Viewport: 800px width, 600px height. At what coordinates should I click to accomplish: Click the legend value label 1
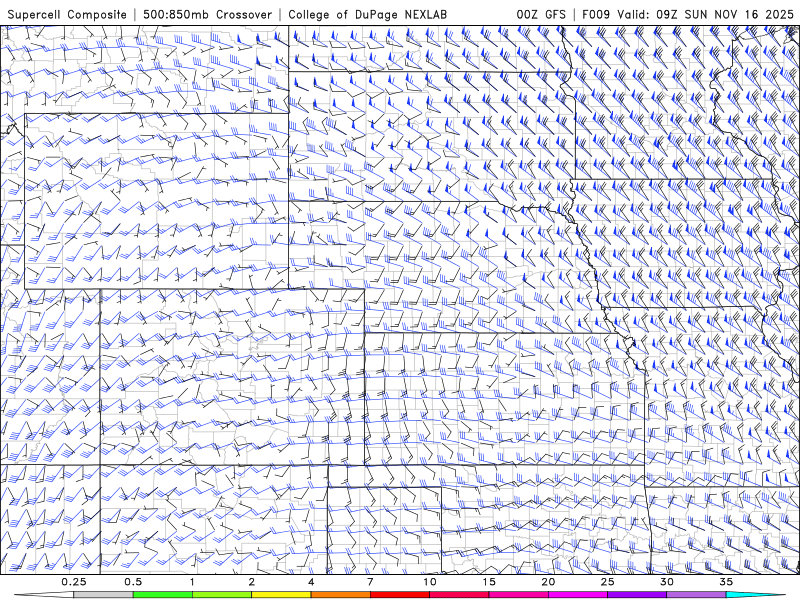coord(192,582)
